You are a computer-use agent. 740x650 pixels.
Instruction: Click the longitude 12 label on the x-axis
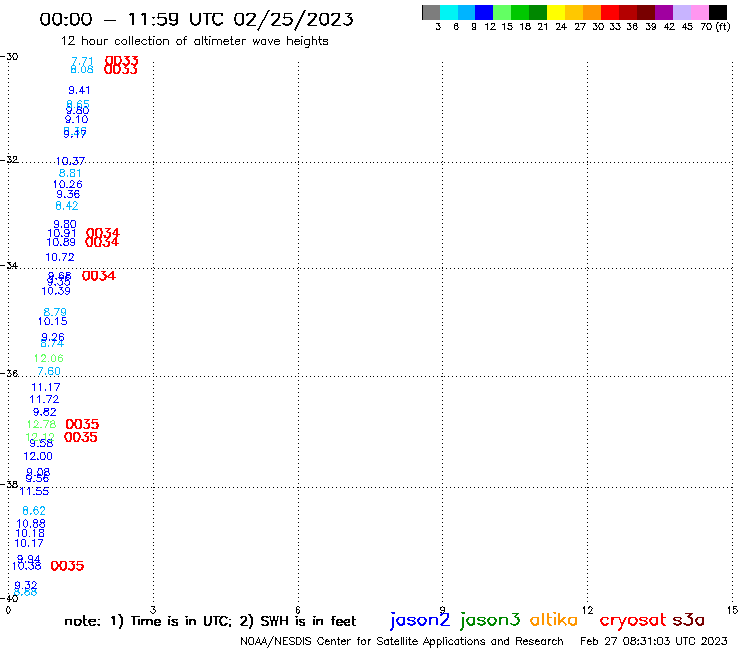click(x=587, y=610)
